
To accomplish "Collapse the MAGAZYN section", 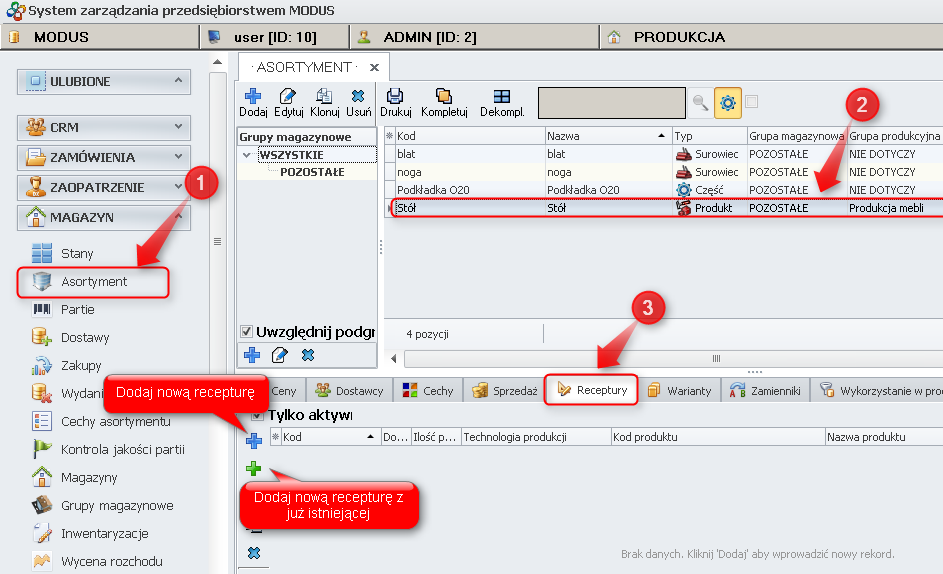I will 179,217.
